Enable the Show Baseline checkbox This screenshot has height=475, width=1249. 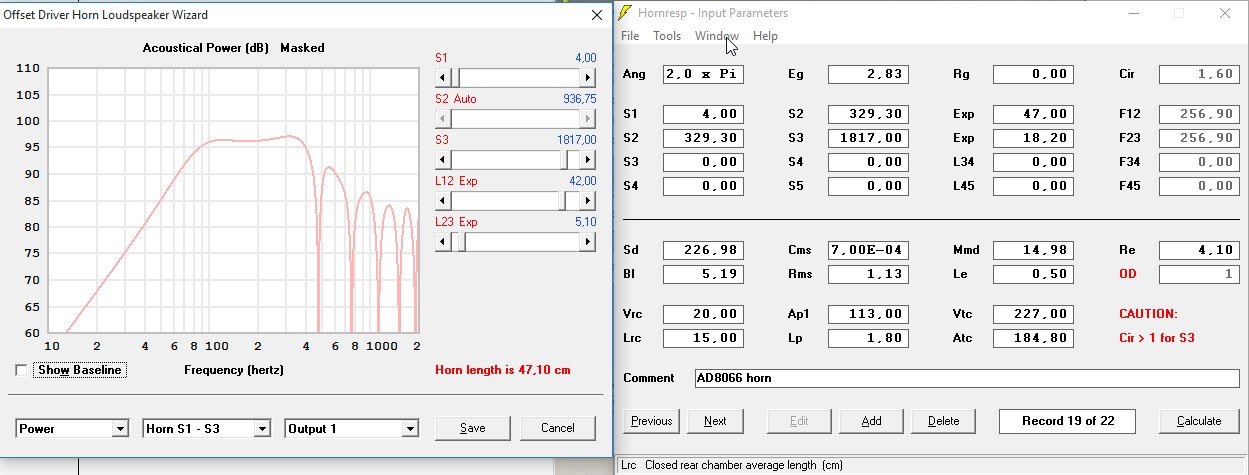pyautogui.click(x=22, y=370)
